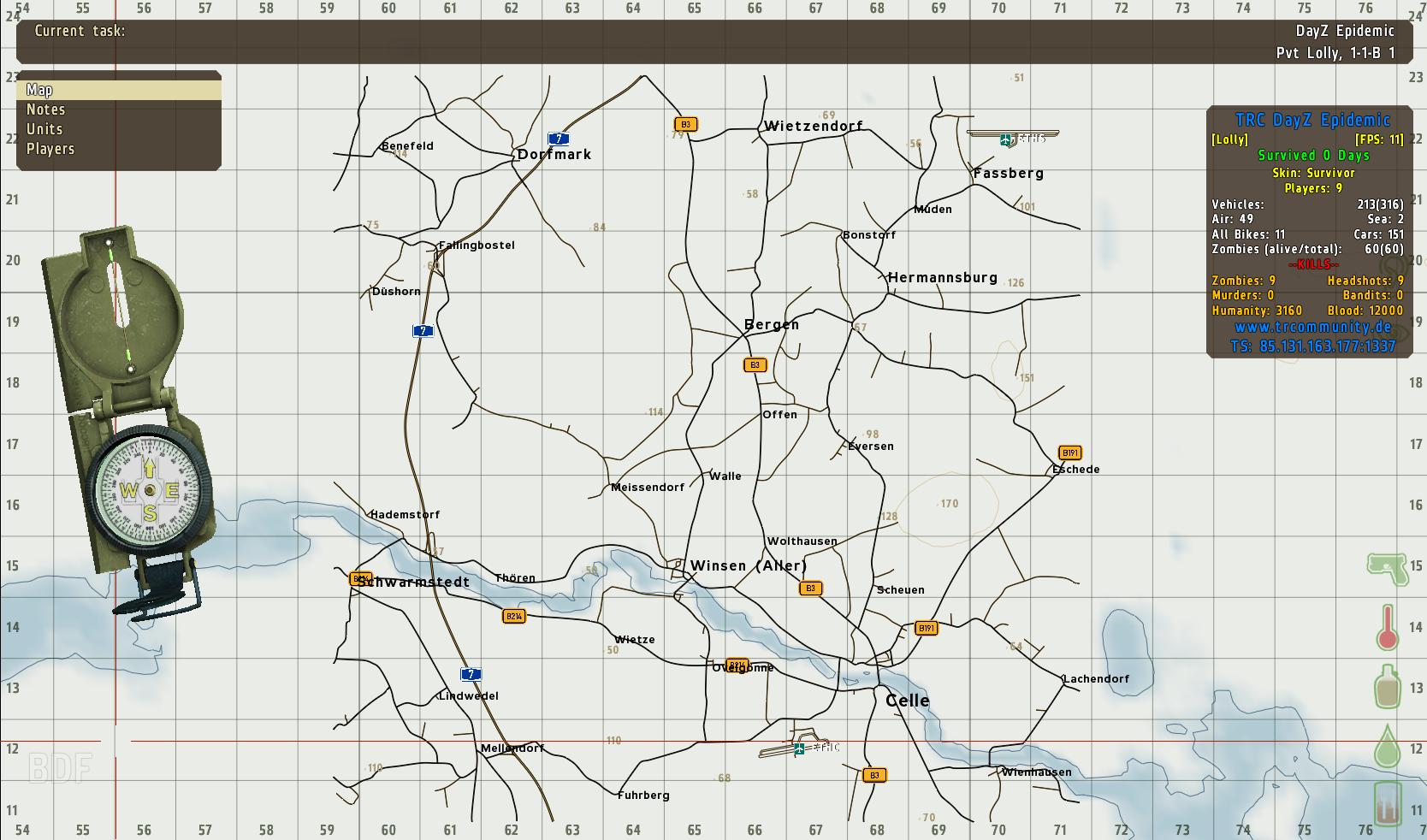Click the Current task bar
The width and height of the screenshot is (1427, 840).
(714, 42)
